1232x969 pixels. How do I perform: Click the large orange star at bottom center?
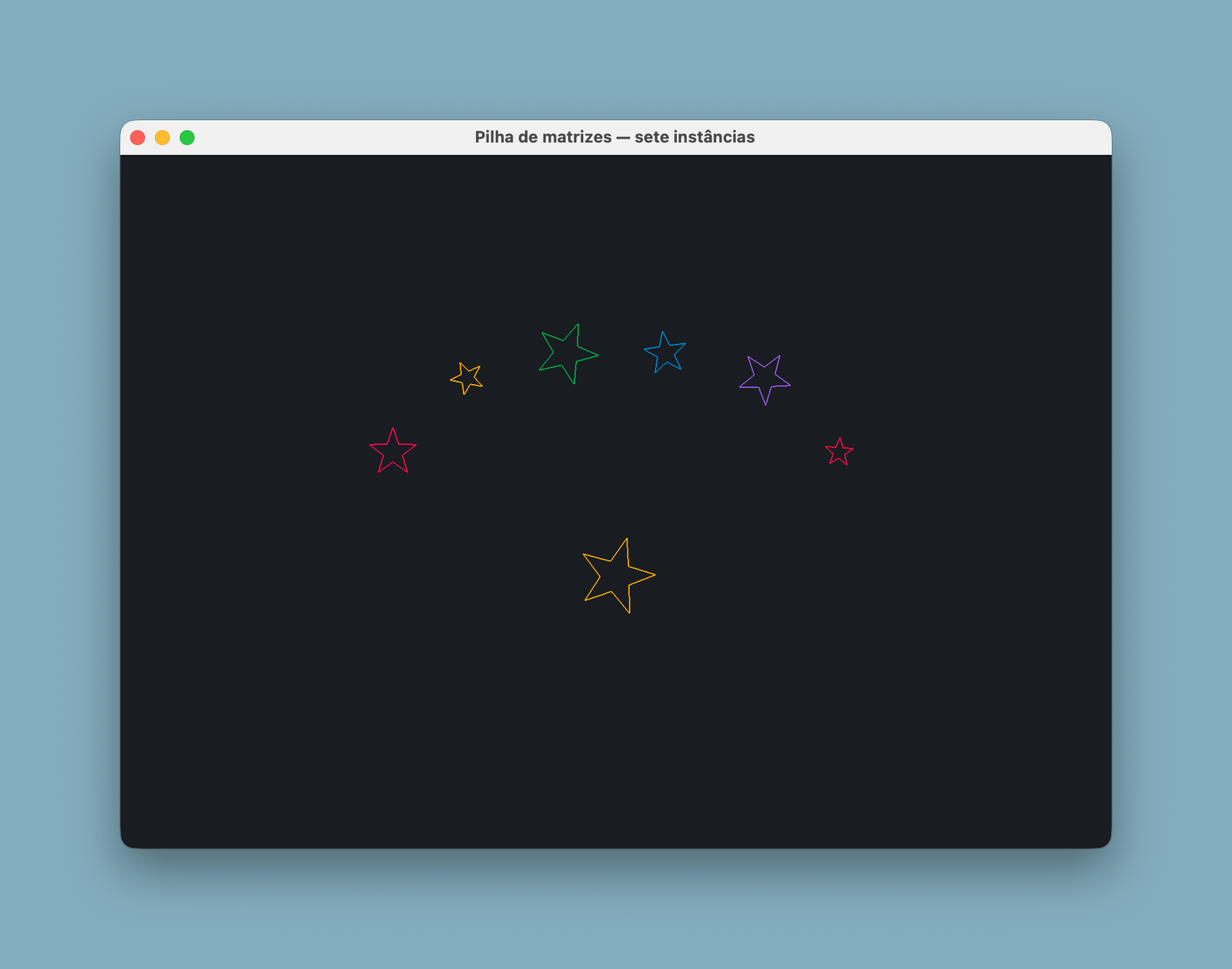point(618,576)
